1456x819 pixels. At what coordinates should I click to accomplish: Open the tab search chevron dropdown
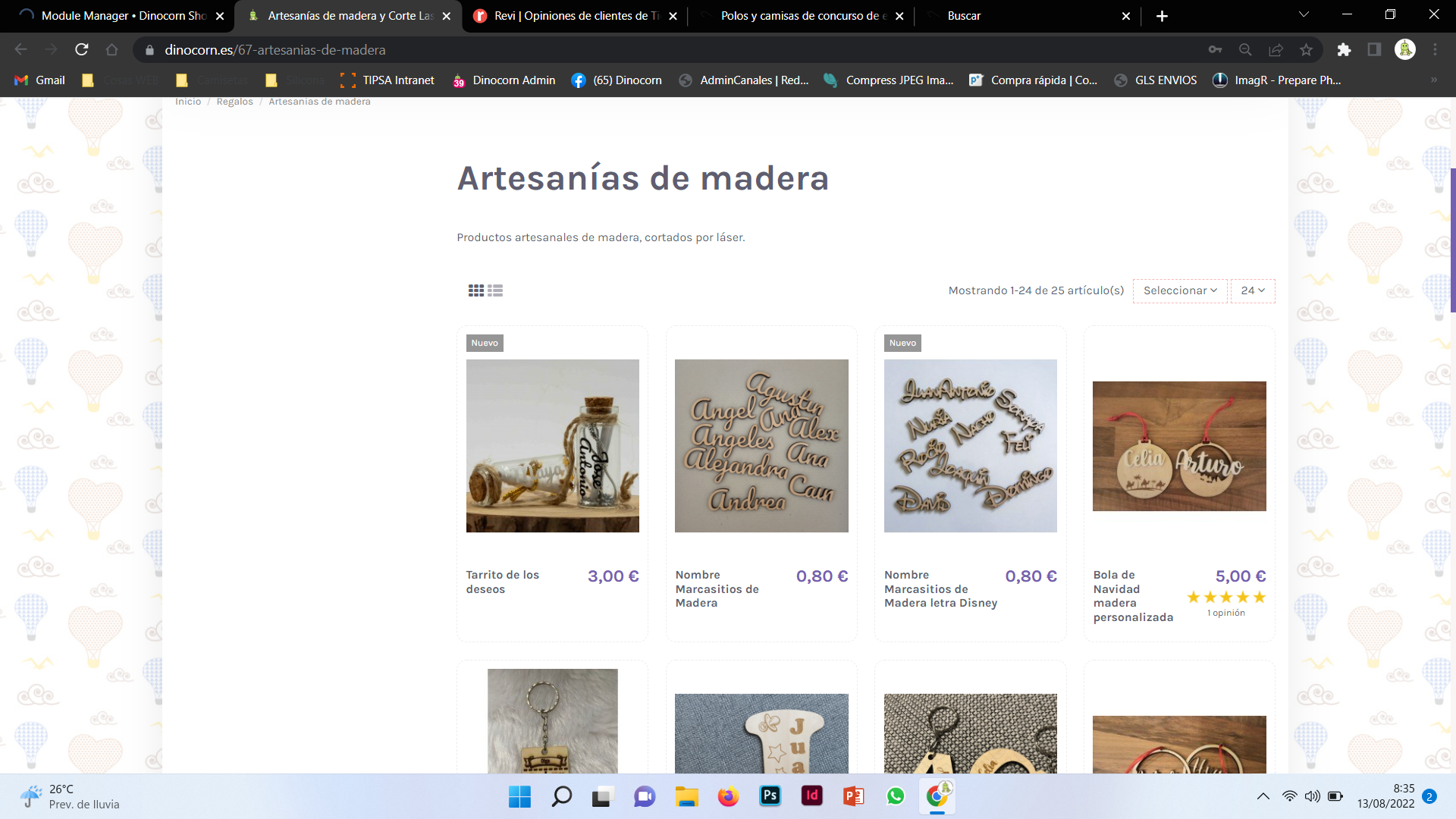1304,15
